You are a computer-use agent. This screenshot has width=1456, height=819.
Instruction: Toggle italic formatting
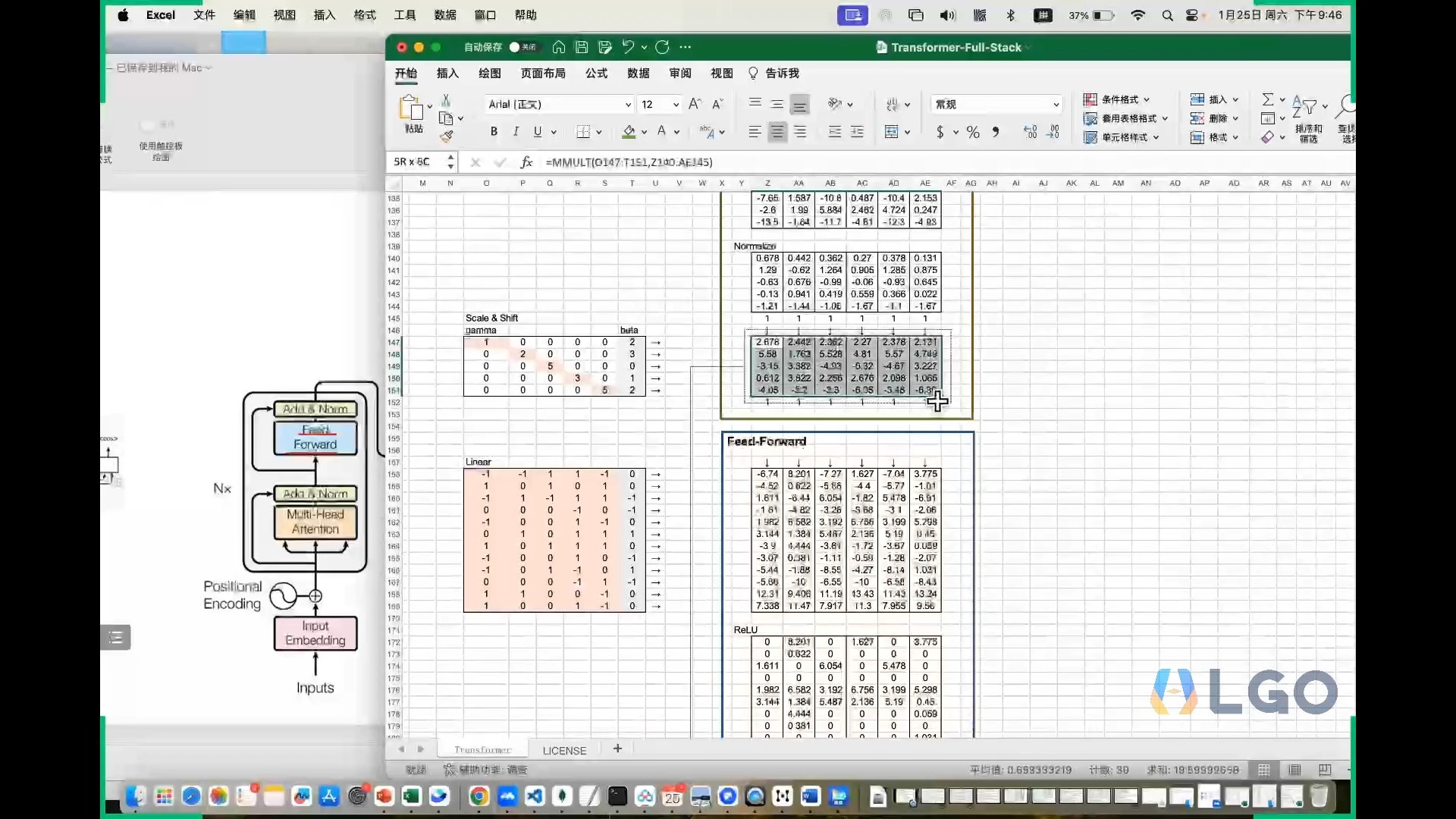(516, 132)
